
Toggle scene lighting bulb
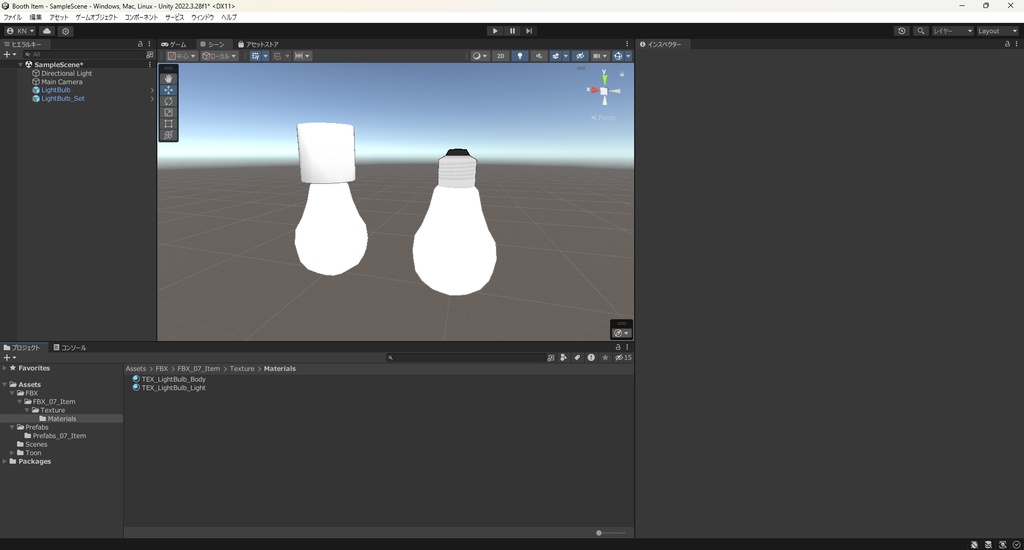tap(520, 56)
